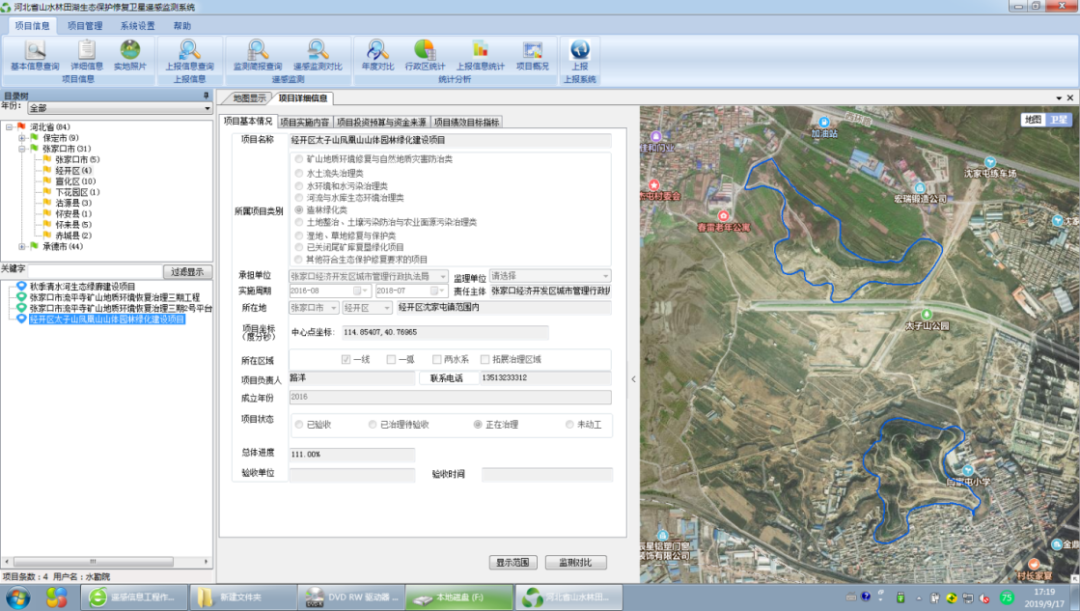Select 宣化区 (10) tree item
Screen dimensions: 1080x611
[x=75, y=181]
